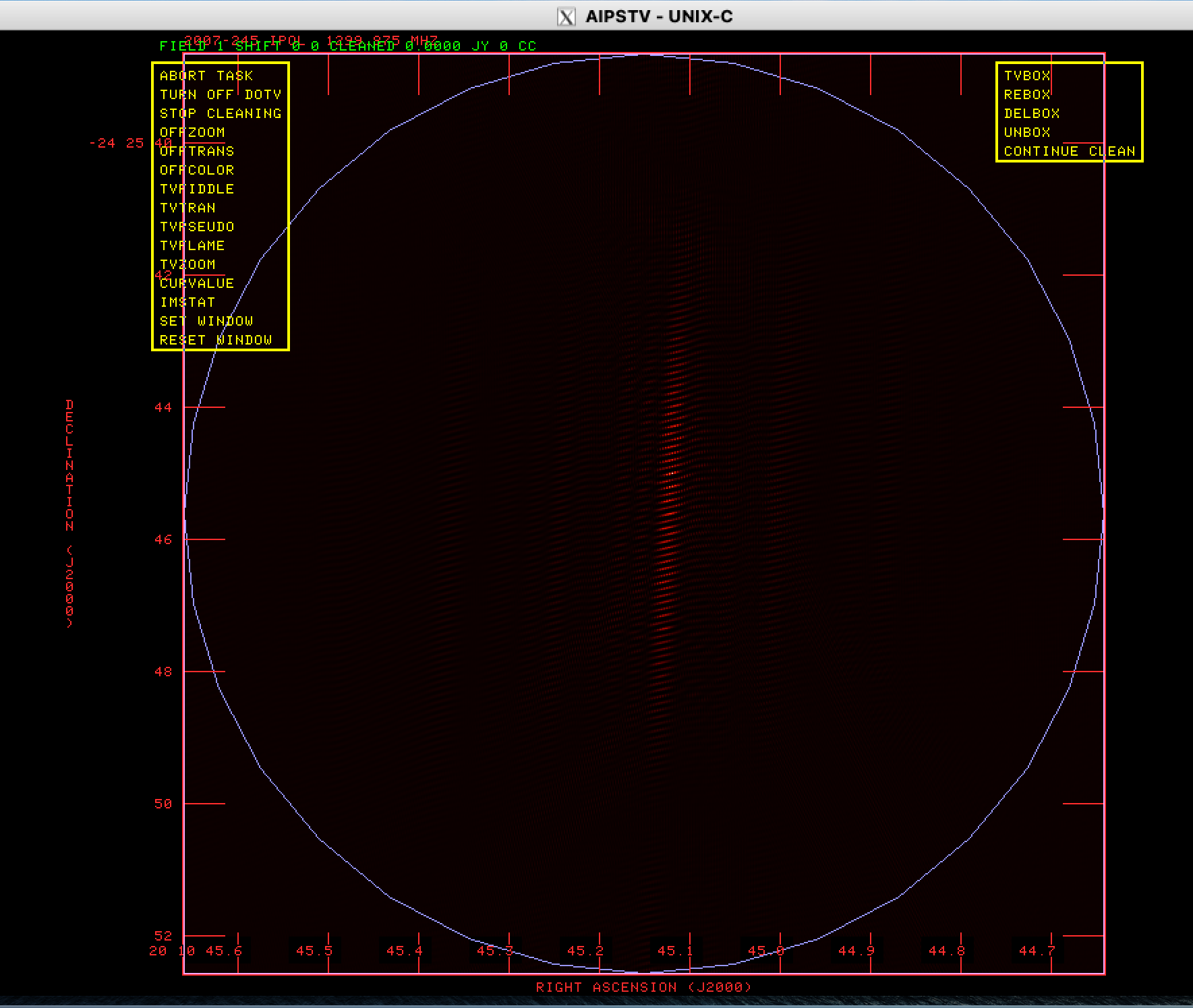Choose SET WINDOW menu item
This screenshot has height=1008, width=1193.
click(x=206, y=322)
